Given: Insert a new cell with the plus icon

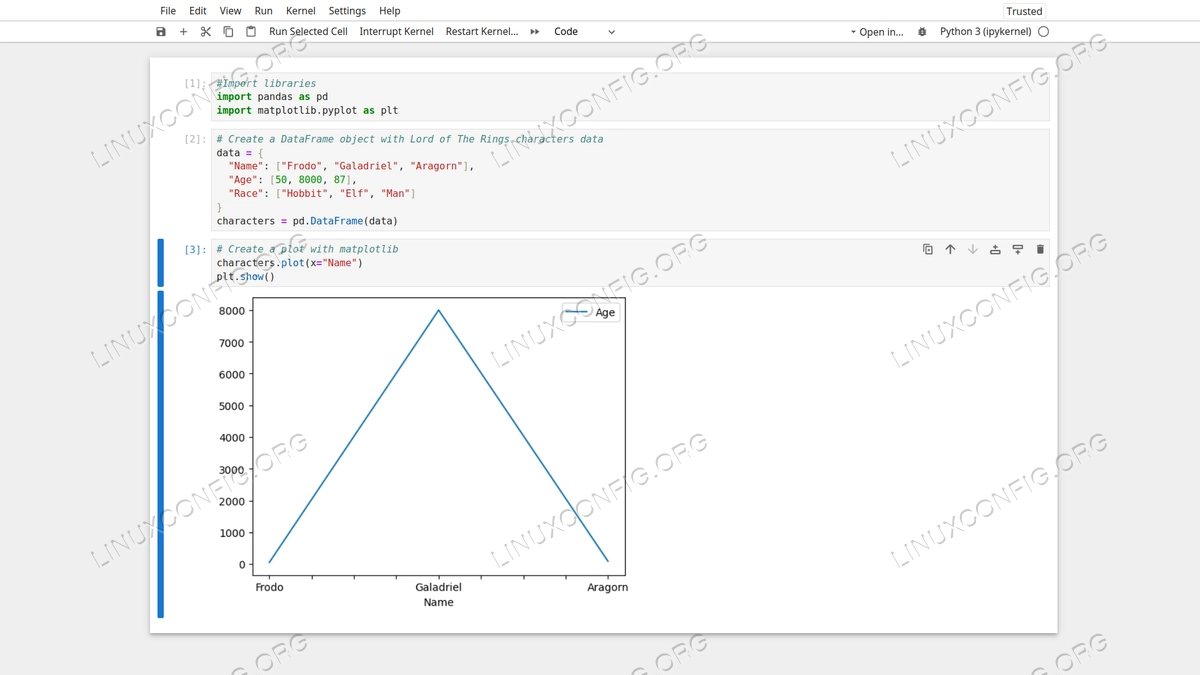Looking at the screenshot, I should [183, 32].
